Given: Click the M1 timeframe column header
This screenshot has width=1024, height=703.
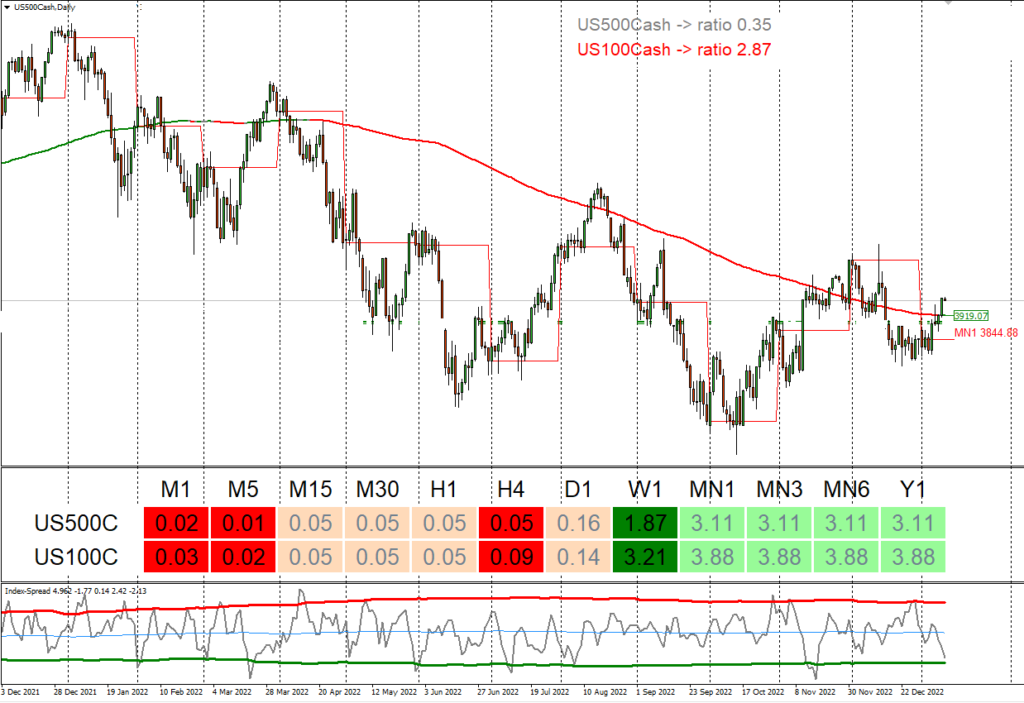Looking at the screenshot, I should 176,489.
